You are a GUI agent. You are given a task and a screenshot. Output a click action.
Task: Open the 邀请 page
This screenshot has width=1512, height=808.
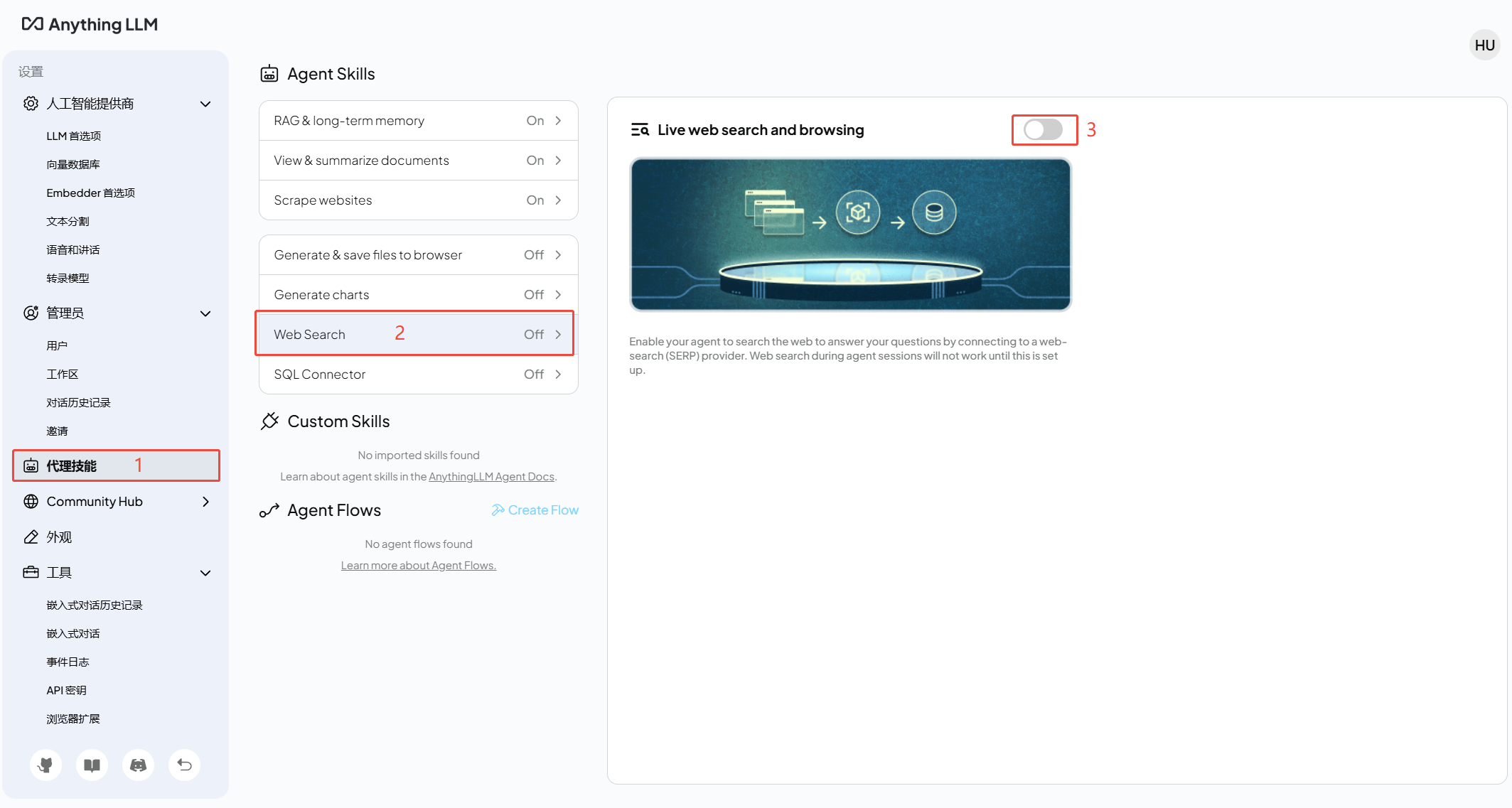click(57, 431)
